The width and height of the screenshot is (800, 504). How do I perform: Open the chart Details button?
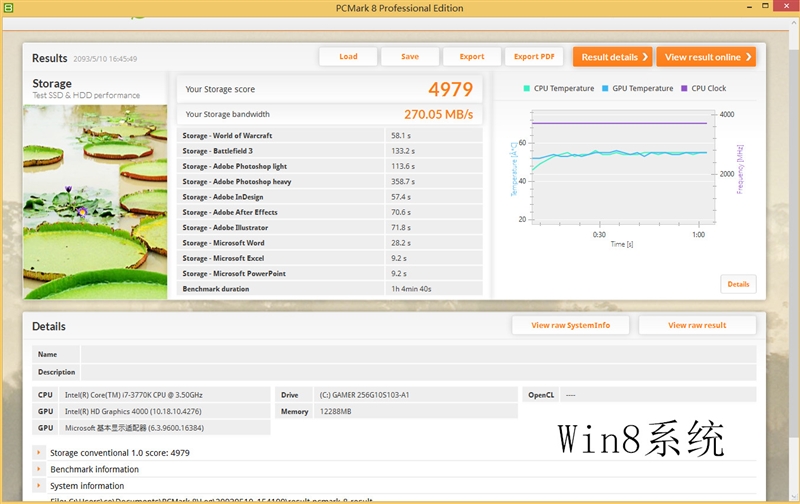click(x=738, y=284)
